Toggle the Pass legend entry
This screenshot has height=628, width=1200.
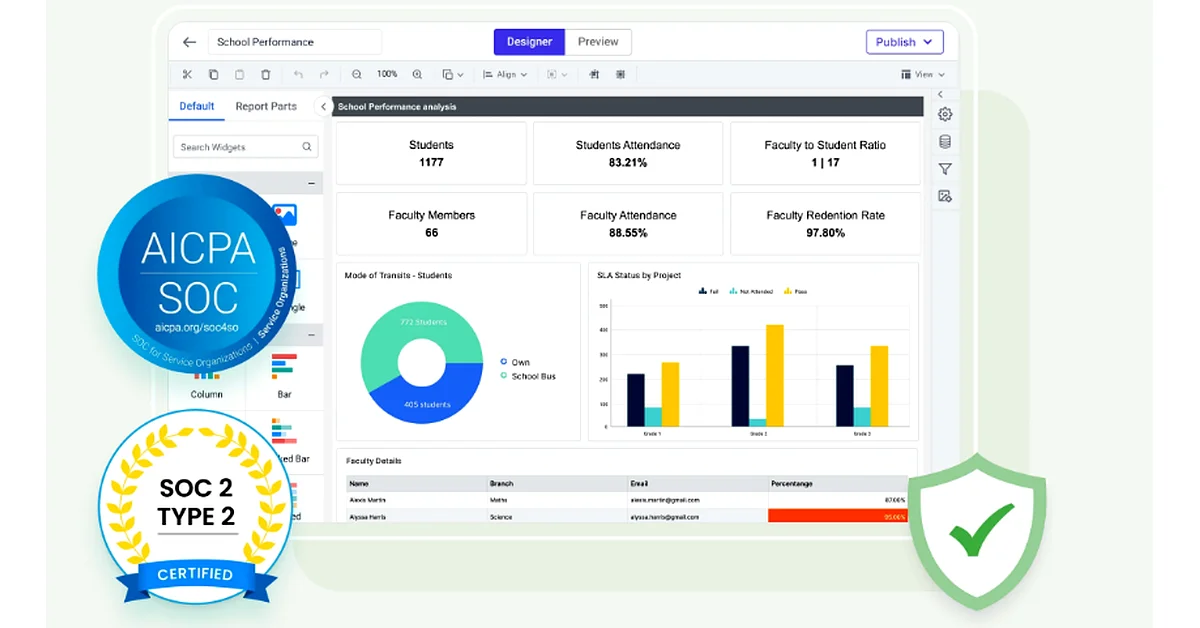(x=796, y=291)
